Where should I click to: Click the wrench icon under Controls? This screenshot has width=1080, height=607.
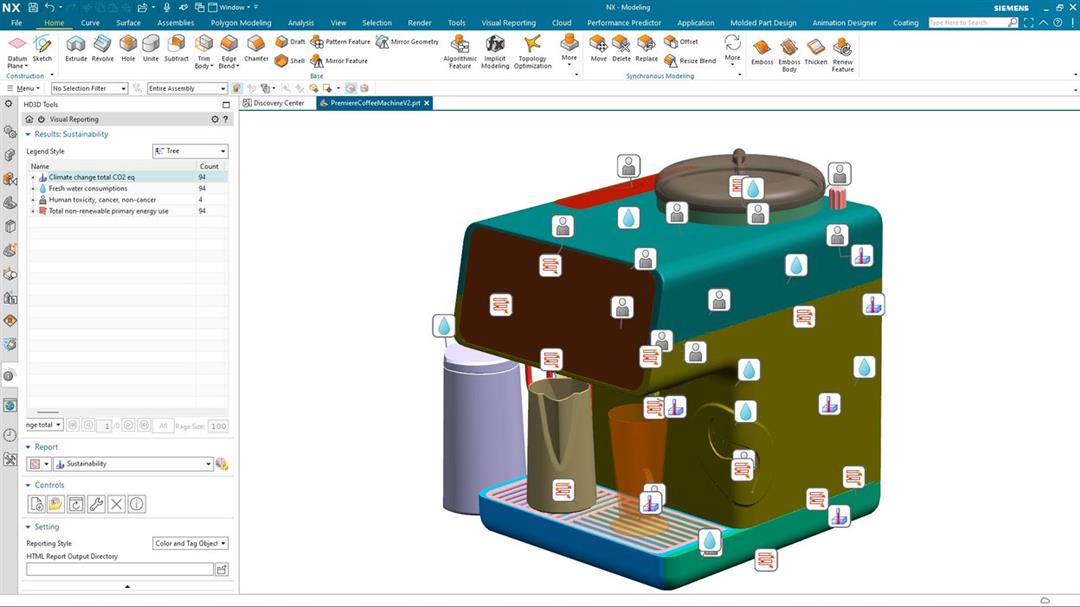[96, 504]
